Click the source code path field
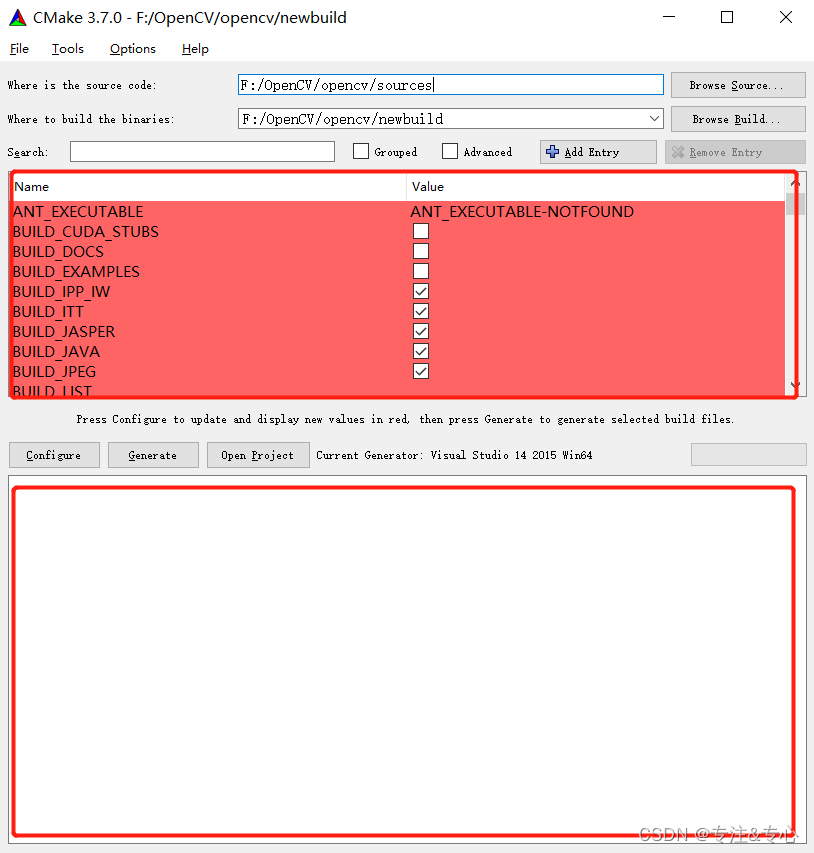This screenshot has width=814, height=853. 451,85
